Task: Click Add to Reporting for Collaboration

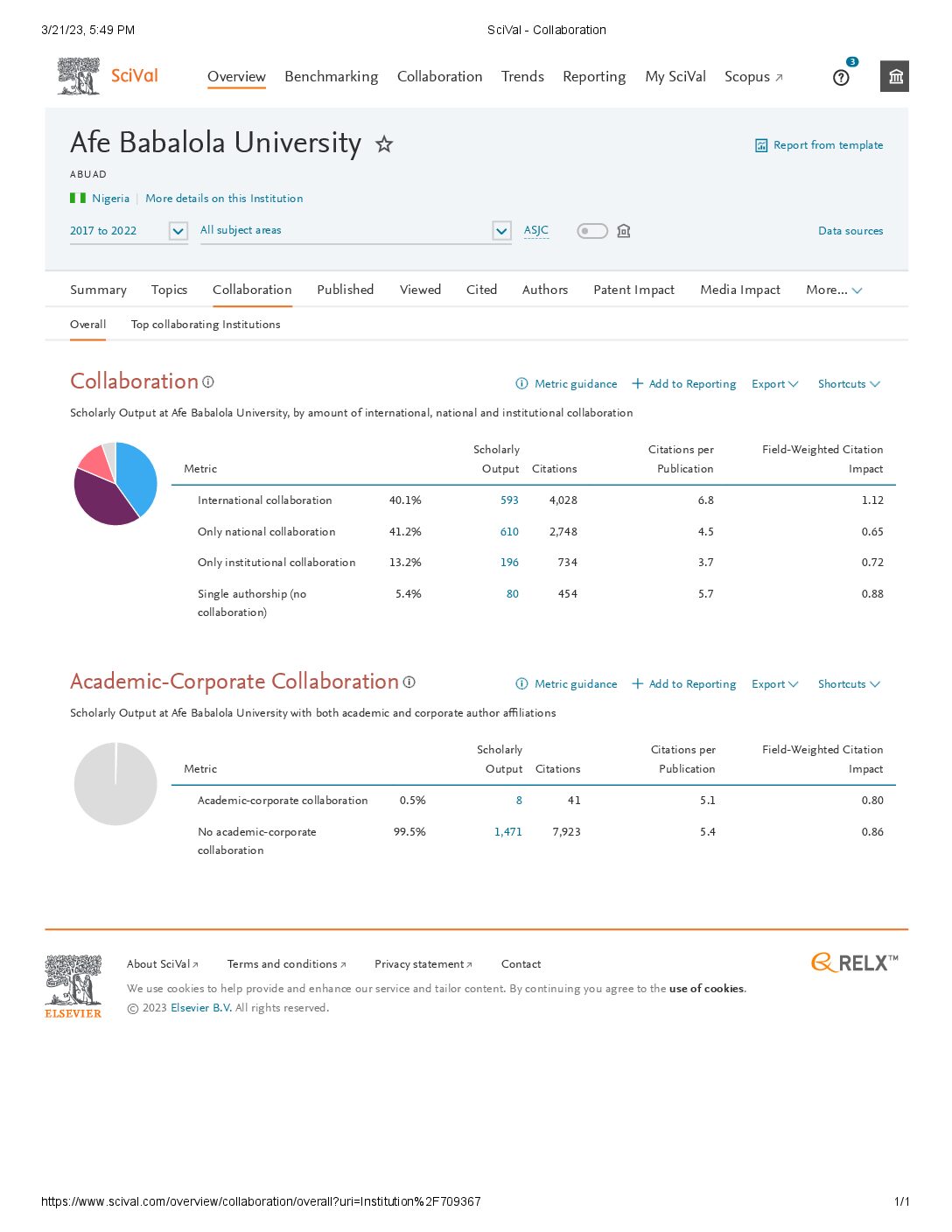Action: [683, 384]
